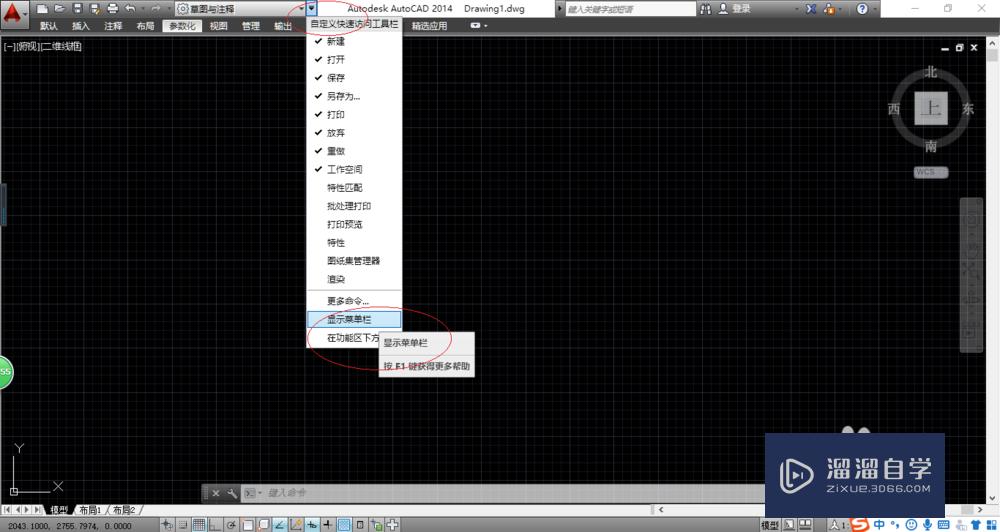Expand the search box arrow left of input
The image size is (1000, 532).
(x=560, y=9)
